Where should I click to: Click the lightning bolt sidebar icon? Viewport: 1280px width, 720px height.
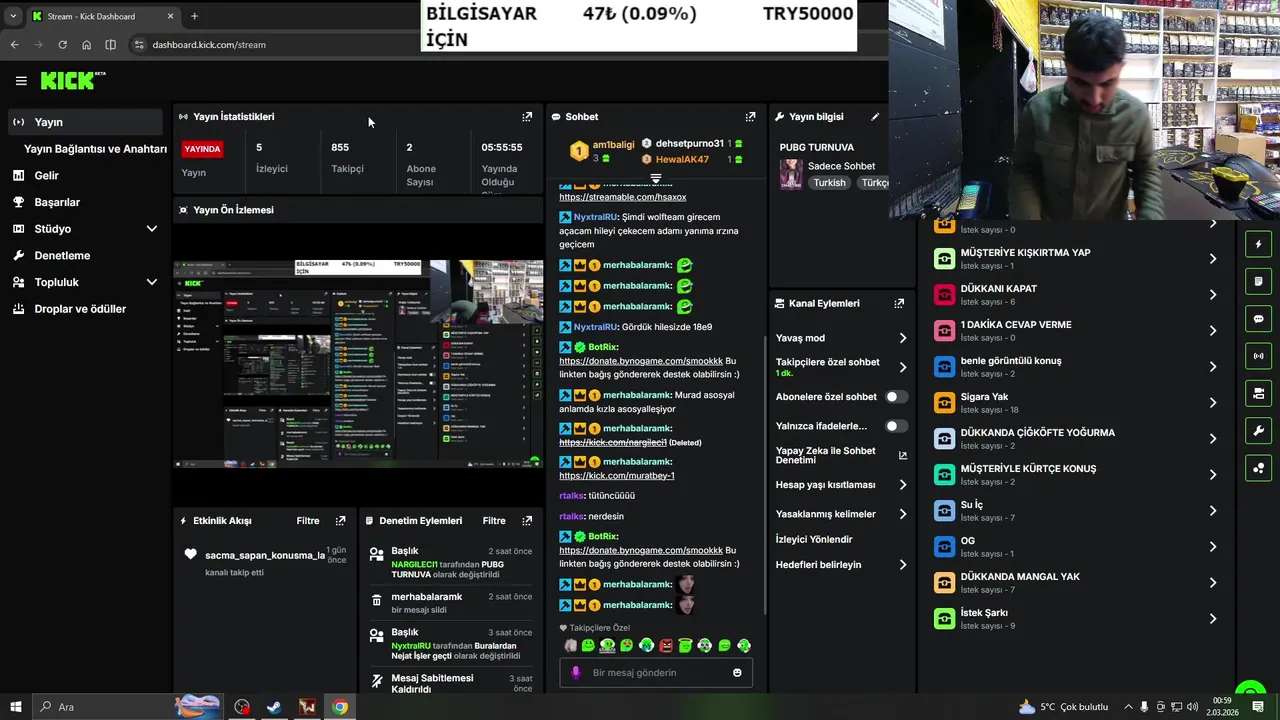[x=1259, y=244]
